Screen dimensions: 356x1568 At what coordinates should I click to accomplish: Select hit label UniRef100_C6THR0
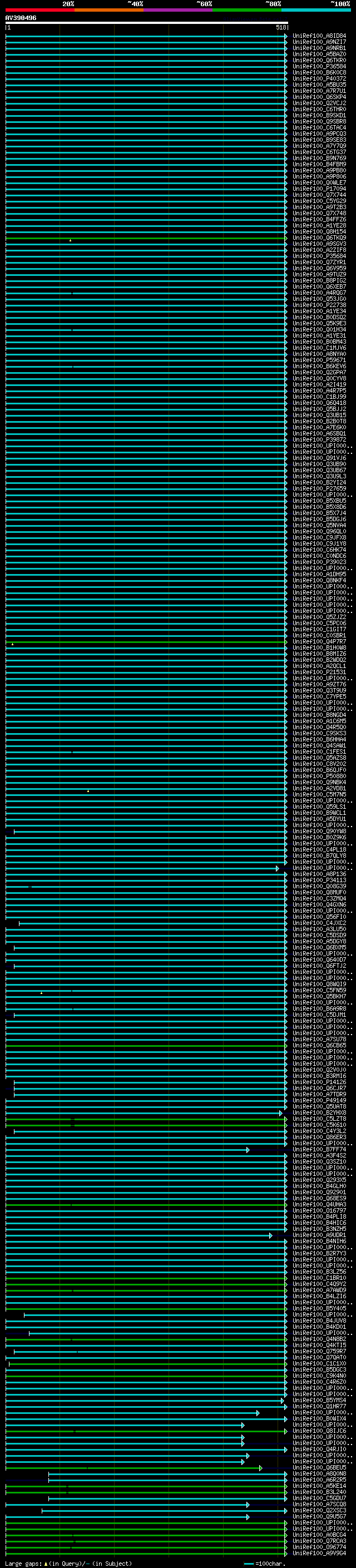[x=319, y=109]
